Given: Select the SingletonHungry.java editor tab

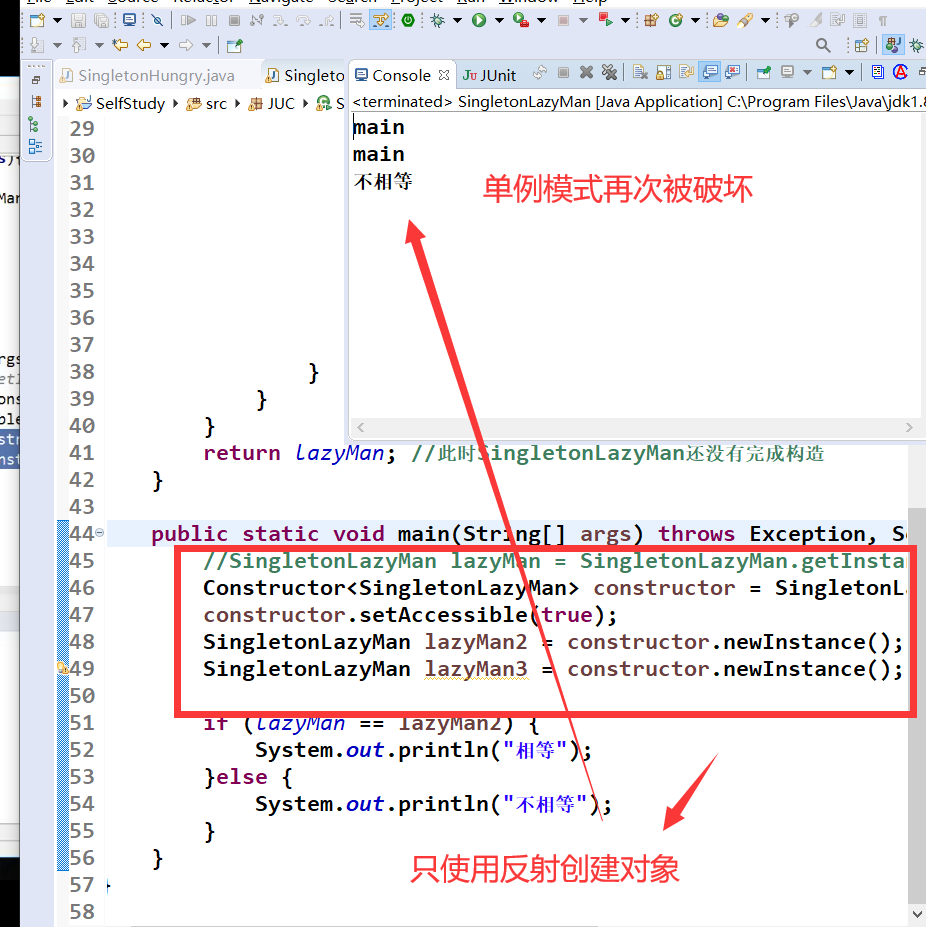Looking at the screenshot, I should point(148,75).
